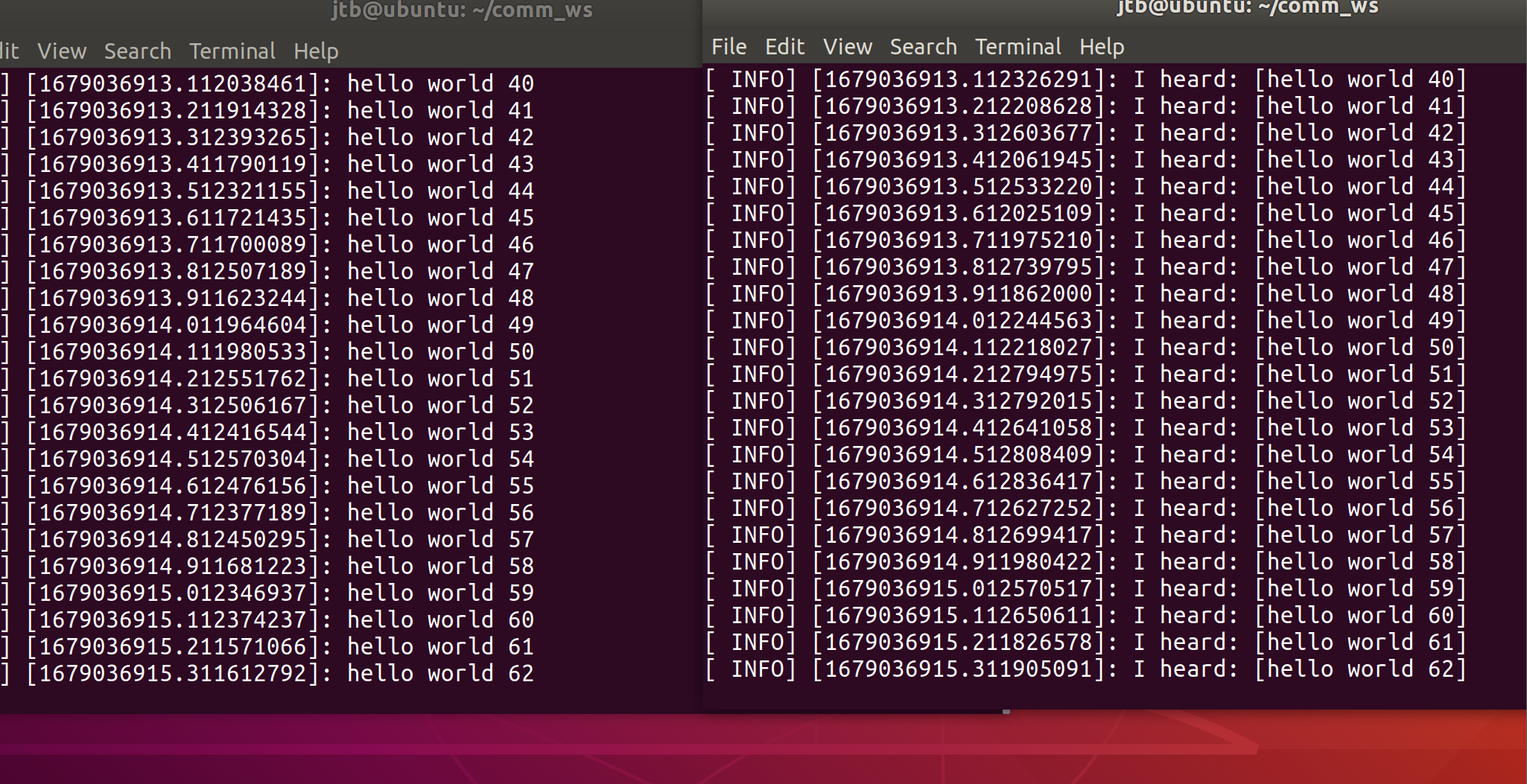The width and height of the screenshot is (1527, 784).
Task: Open Search menu in right terminal
Action: coord(923,47)
